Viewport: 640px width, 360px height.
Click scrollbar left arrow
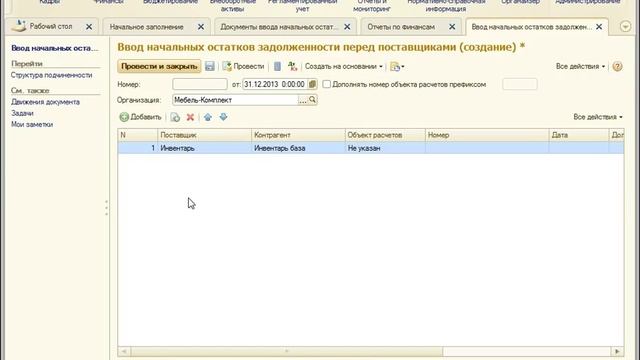tap(124, 351)
